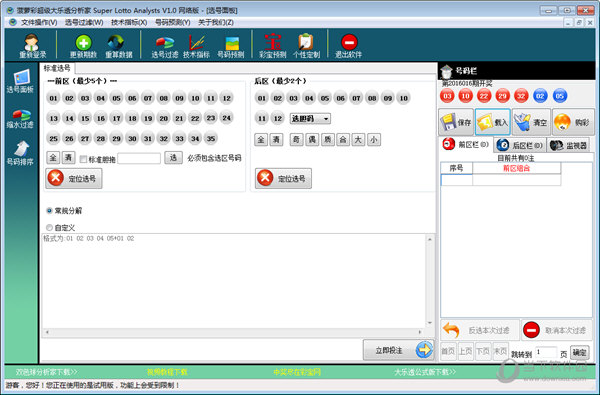Switch to the 标准选号 tab
600x395 pixels.
click(57, 68)
